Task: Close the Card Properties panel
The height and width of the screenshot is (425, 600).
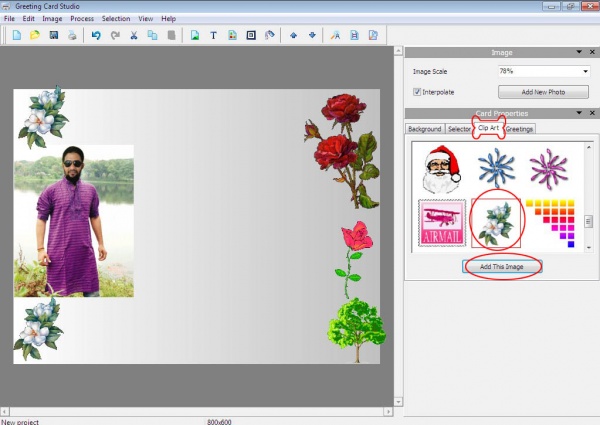Action: click(592, 113)
